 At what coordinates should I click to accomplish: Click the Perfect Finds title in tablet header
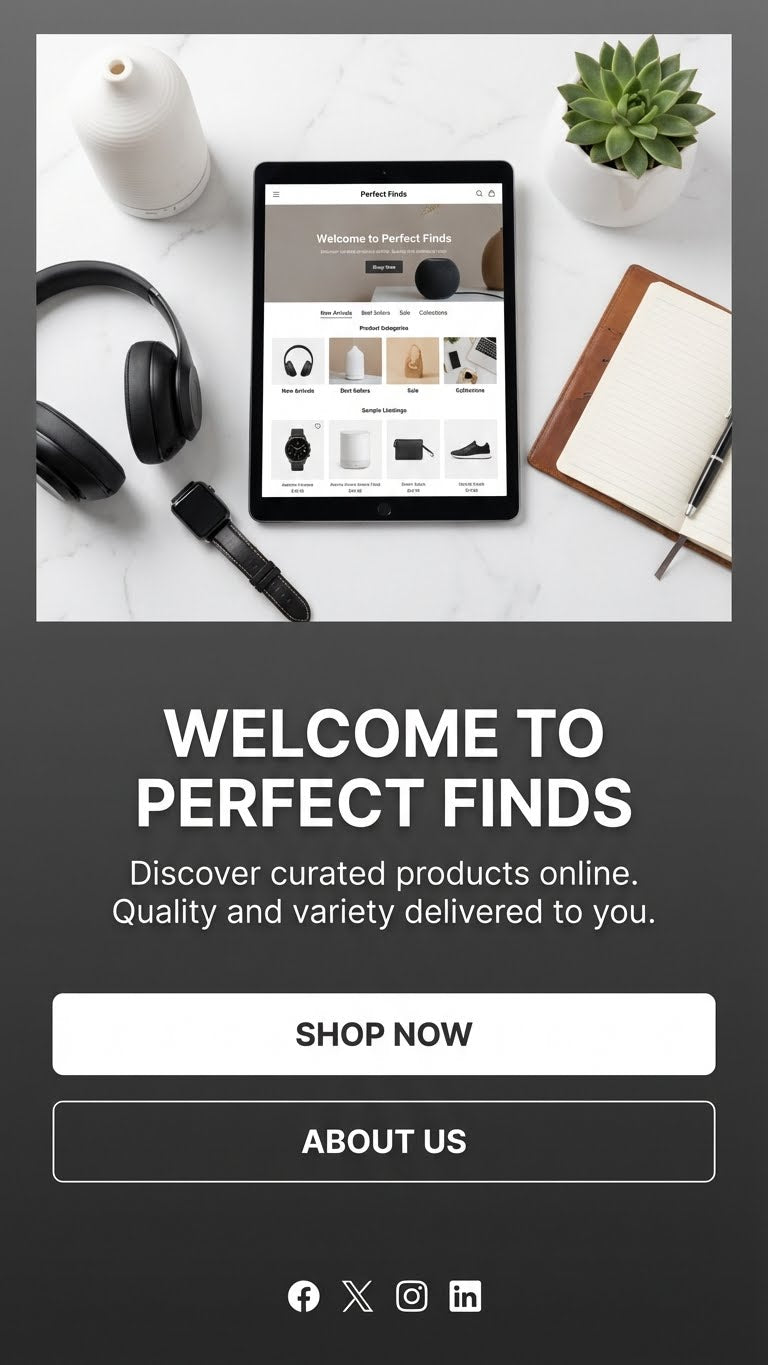click(x=384, y=194)
